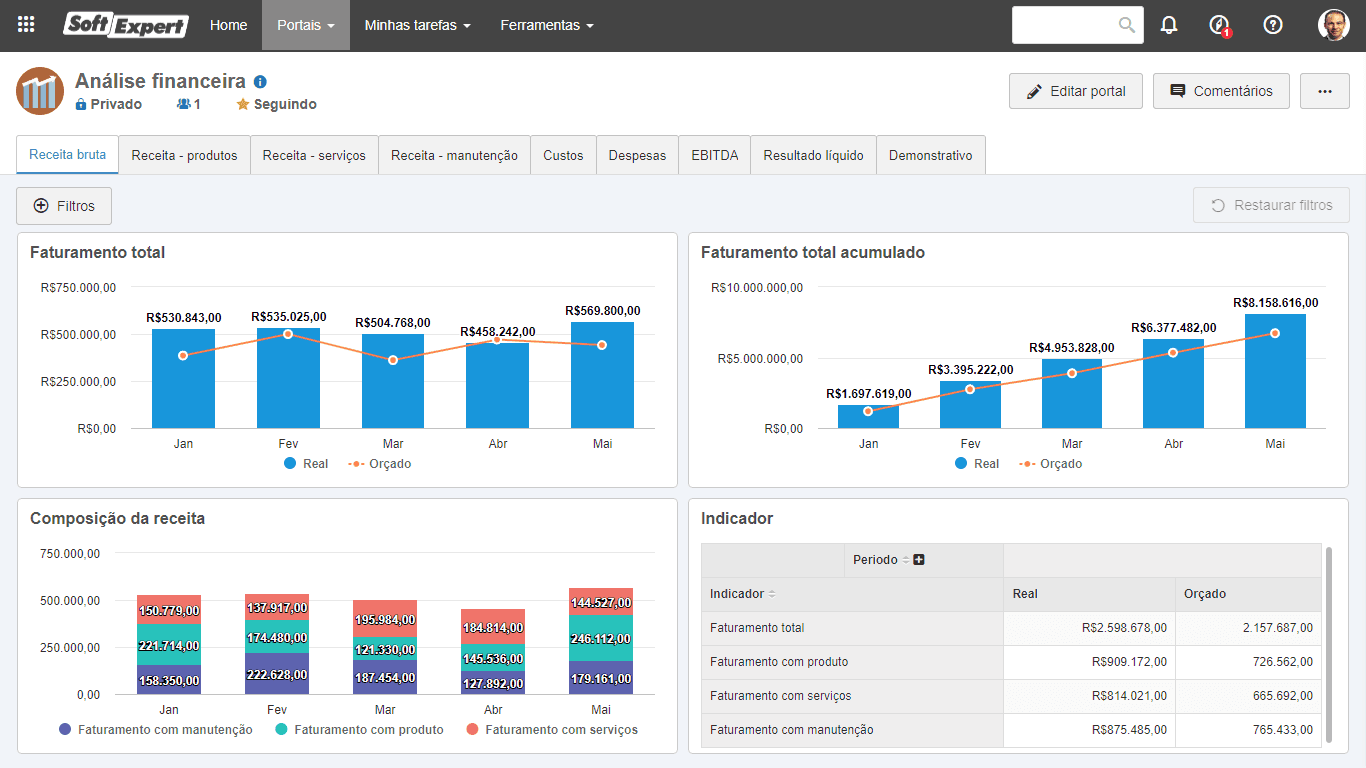The height and width of the screenshot is (768, 1366).
Task: Click the Filtros button
Action: pyautogui.click(x=64, y=206)
